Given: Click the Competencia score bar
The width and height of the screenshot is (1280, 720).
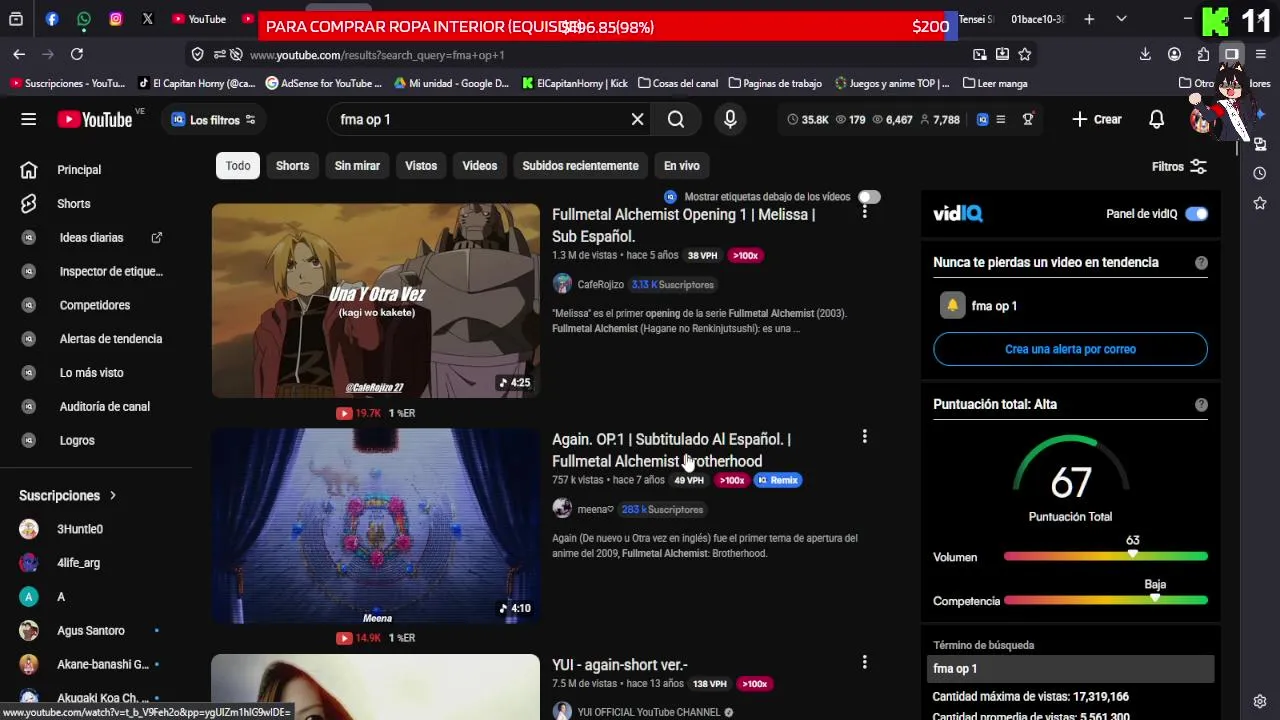Looking at the screenshot, I should [x=1106, y=600].
